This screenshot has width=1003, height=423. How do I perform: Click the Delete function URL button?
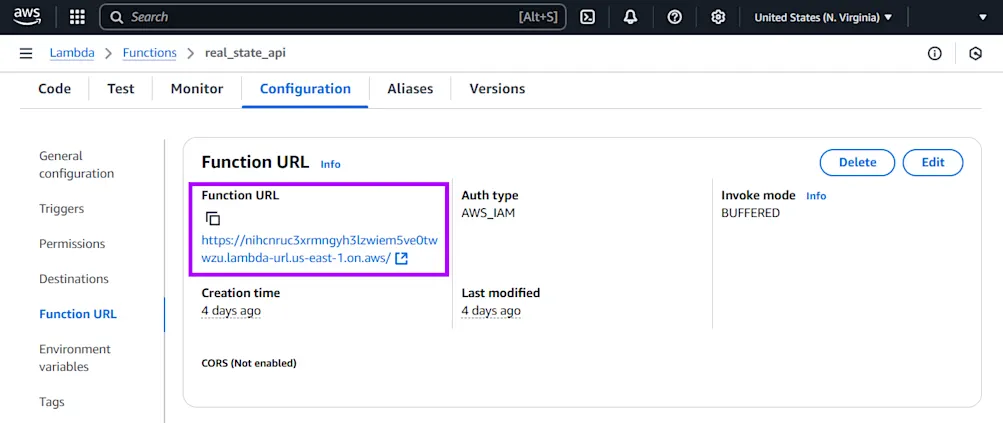point(857,163)
